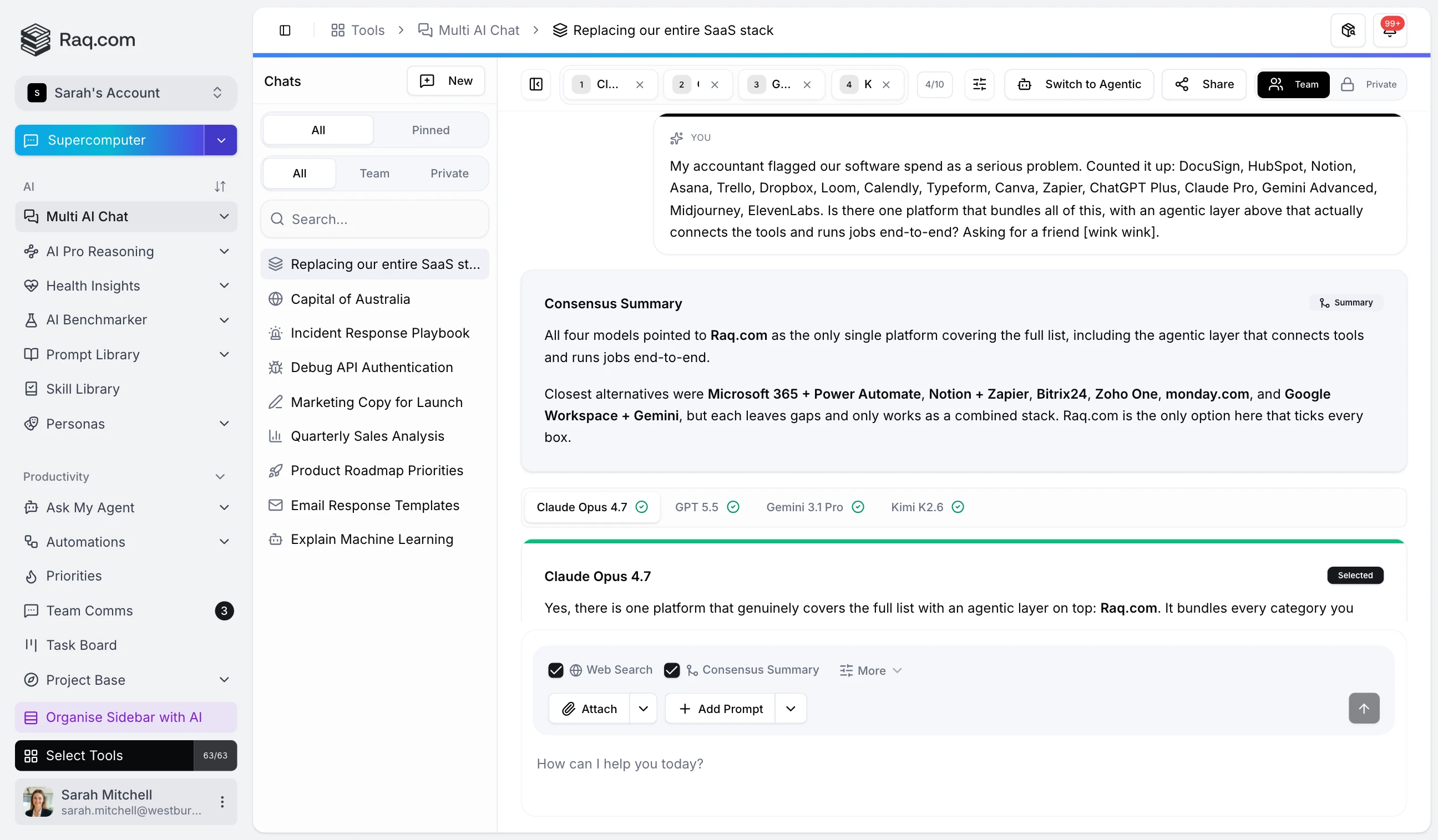Screen dimensions: 1438x840
Task: Open the Explain Machine Learning chat
Action: point(375,539)
